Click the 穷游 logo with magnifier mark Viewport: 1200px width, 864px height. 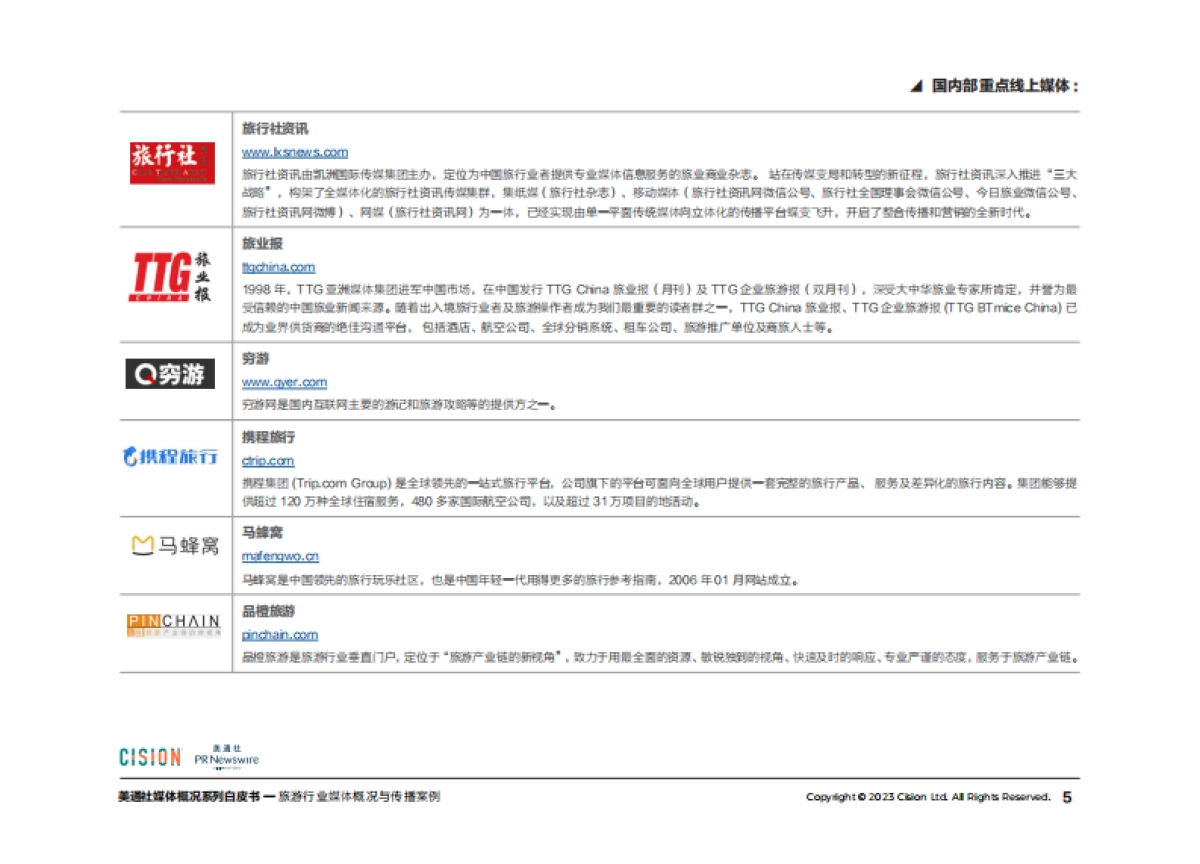[x=172, y=375]
